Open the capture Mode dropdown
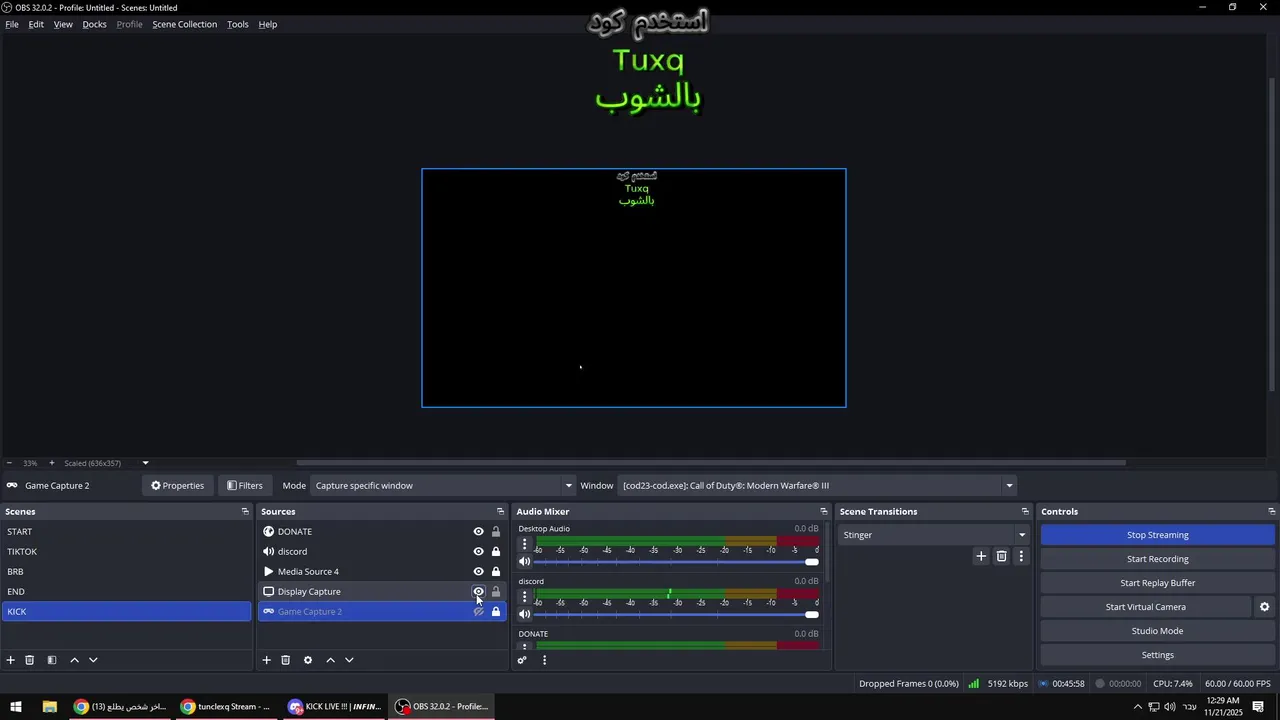Screen dimensions: 1280x720 pyautogui.click(x=443, y=486)
